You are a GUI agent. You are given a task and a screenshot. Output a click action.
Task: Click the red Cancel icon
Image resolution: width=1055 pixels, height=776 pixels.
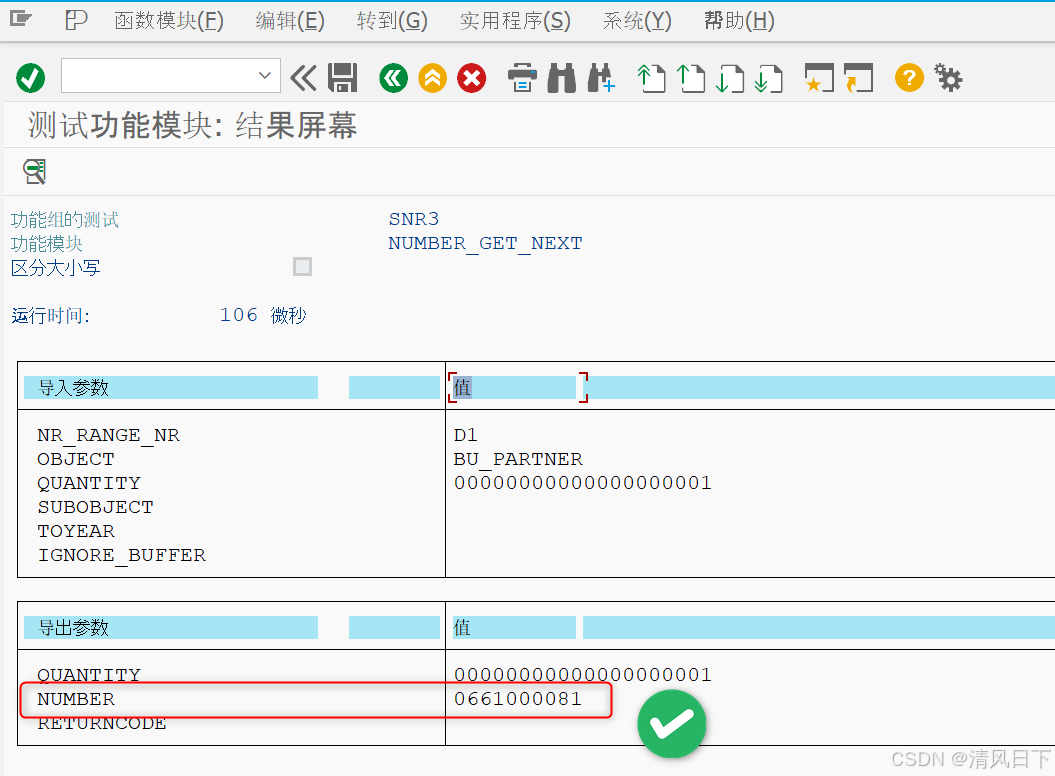(x=472, y=78)
